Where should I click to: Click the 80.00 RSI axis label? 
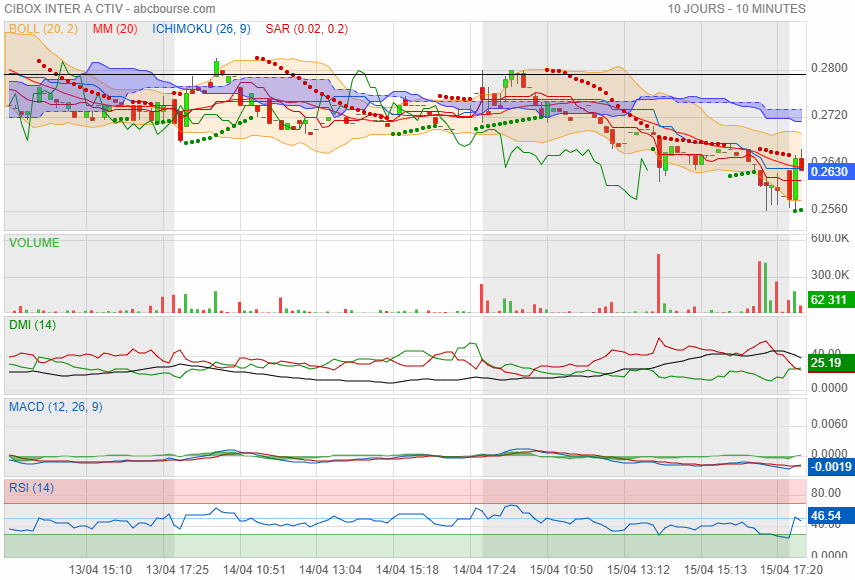(826, 493)
